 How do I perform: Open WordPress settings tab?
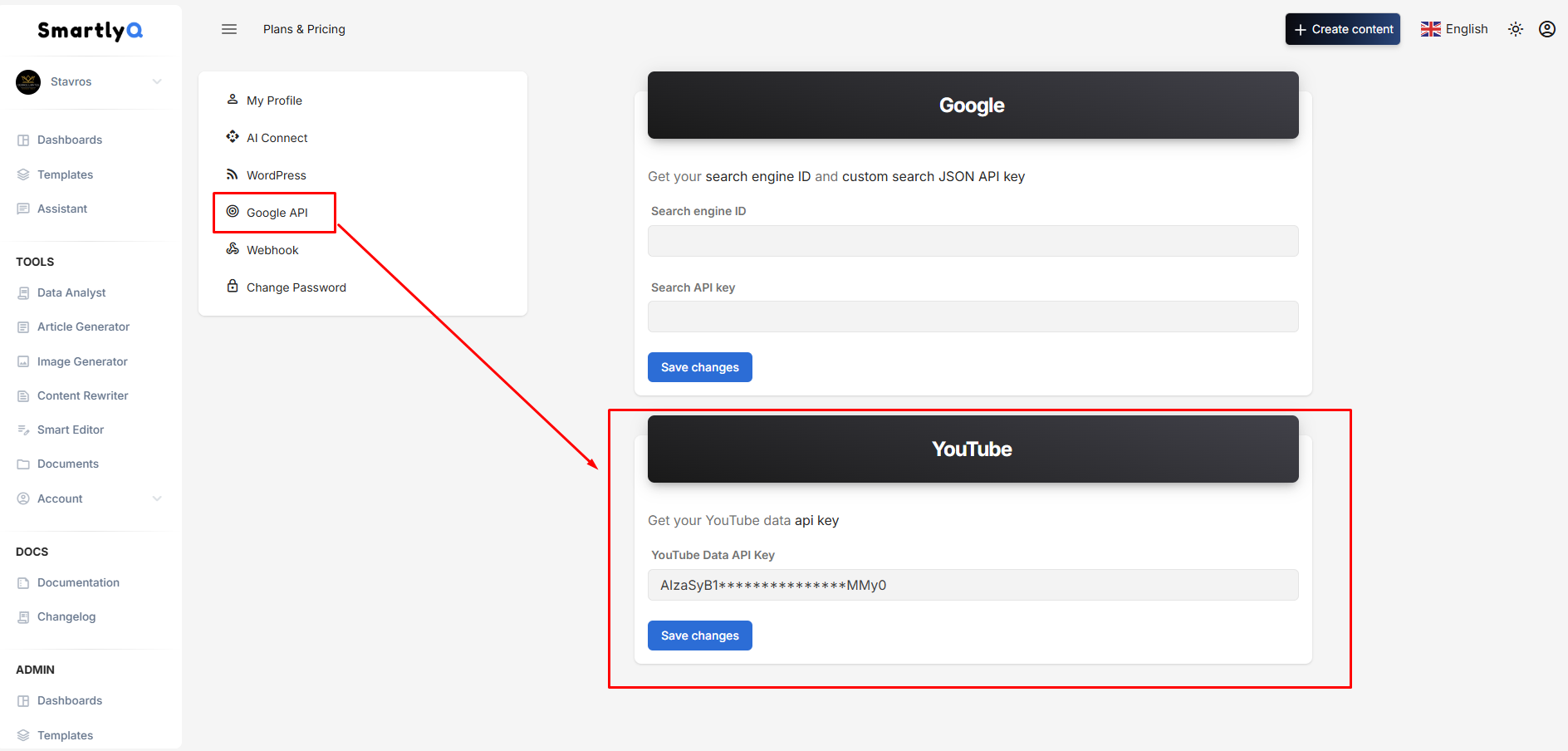[277, 175]
